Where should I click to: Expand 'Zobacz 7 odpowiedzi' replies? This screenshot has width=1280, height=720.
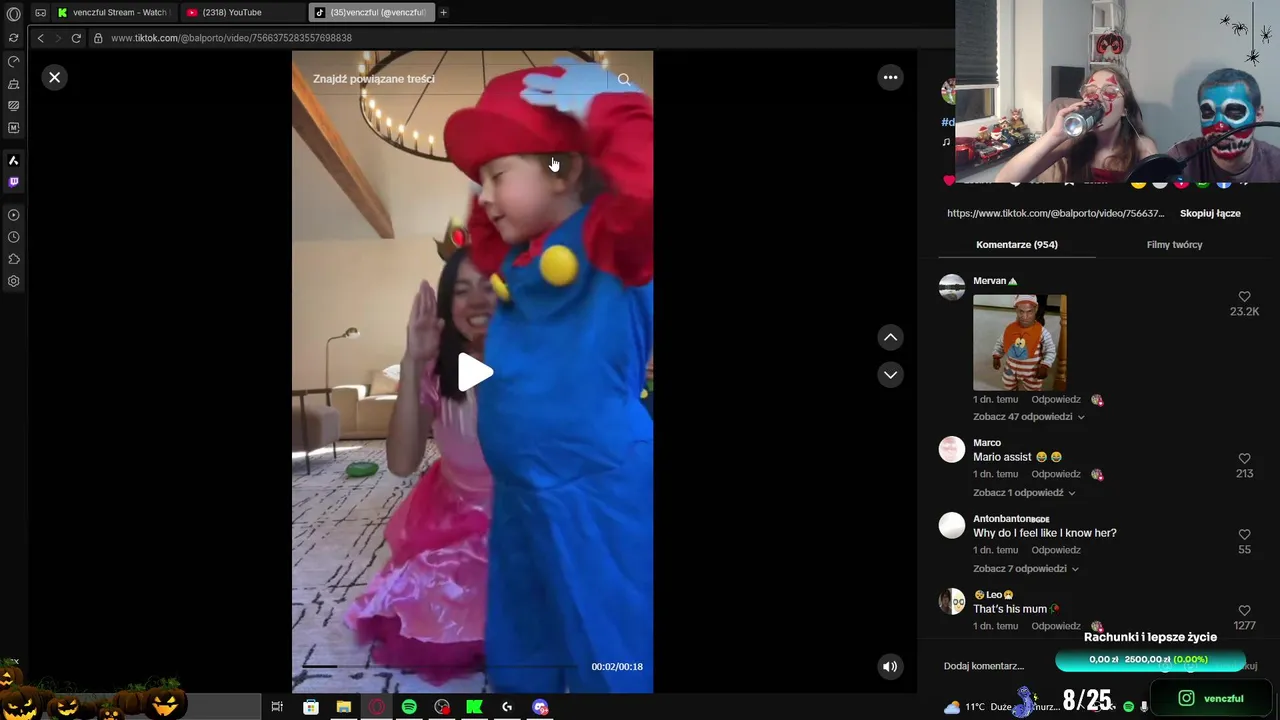coord(1026,569)
